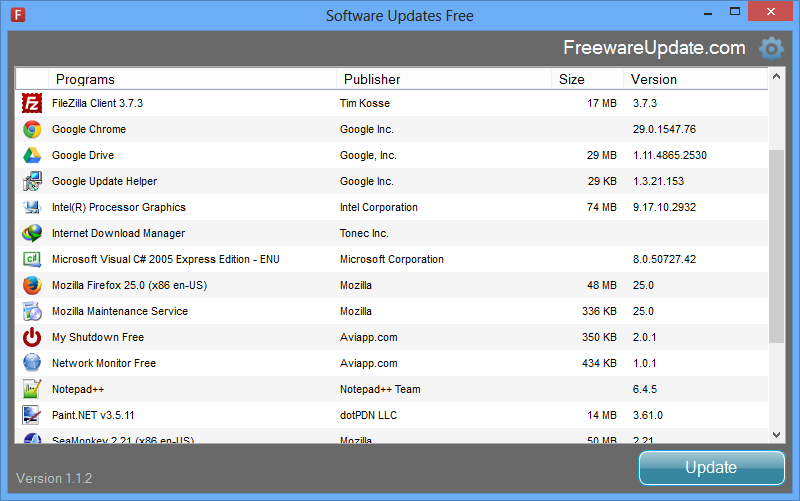This screenshot has width=800, height=501.
Task: Sort by the Publisher column header
Action: click(x=443, y=79)
